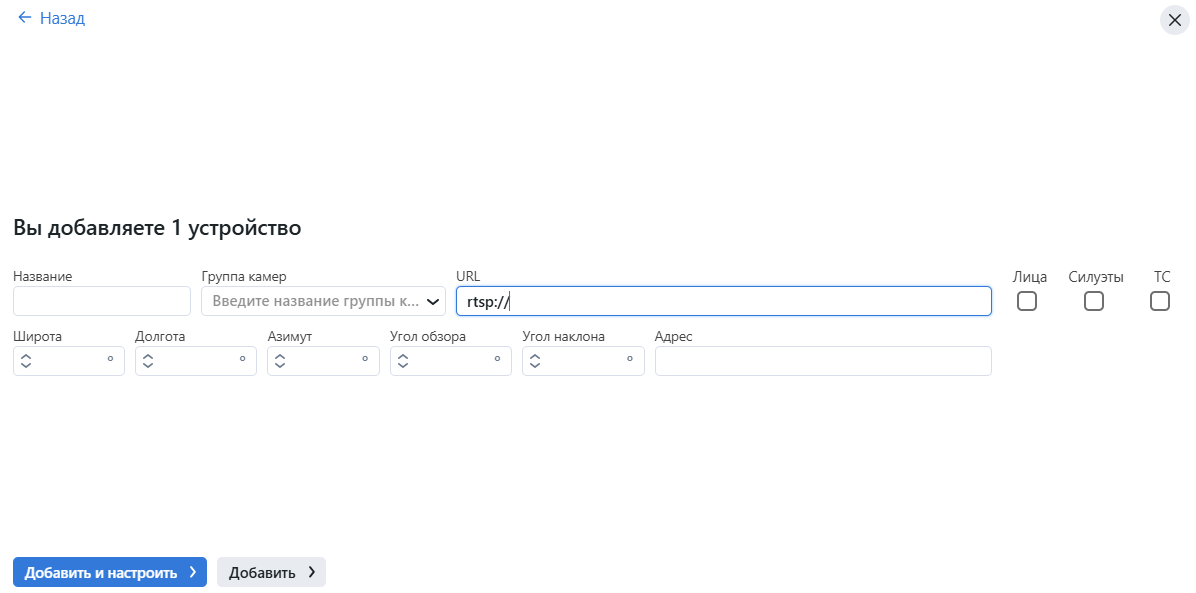Click the up arrow in the Широта spinner

tap(26, 356)
